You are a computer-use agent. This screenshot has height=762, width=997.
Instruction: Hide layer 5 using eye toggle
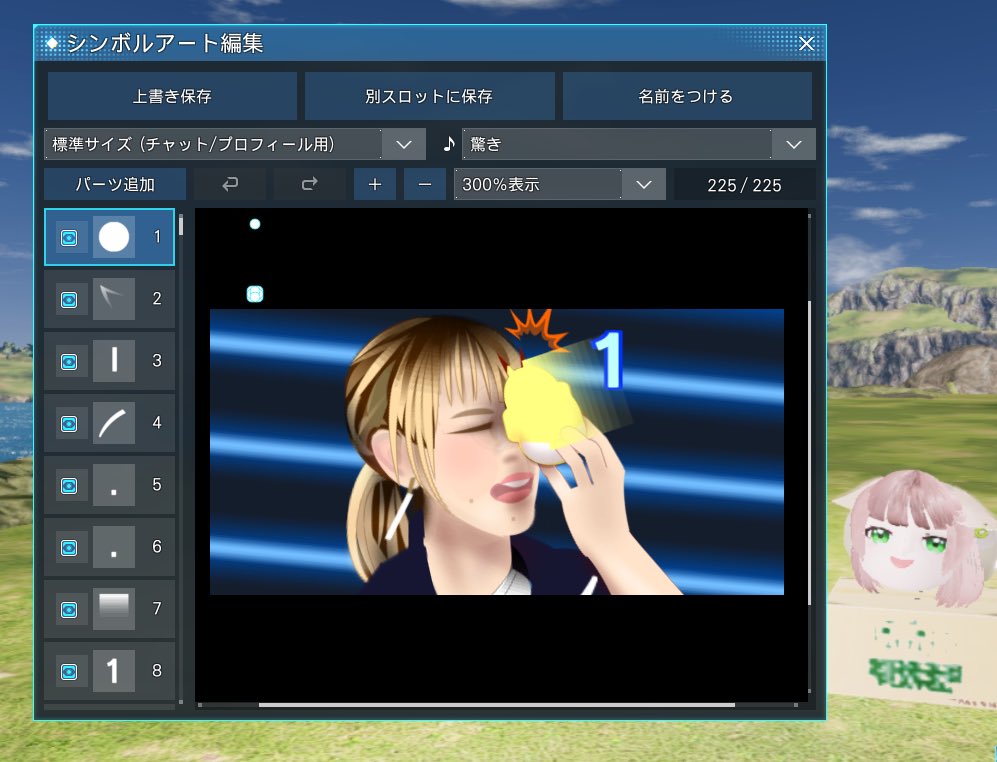click(x=69, y=486)
